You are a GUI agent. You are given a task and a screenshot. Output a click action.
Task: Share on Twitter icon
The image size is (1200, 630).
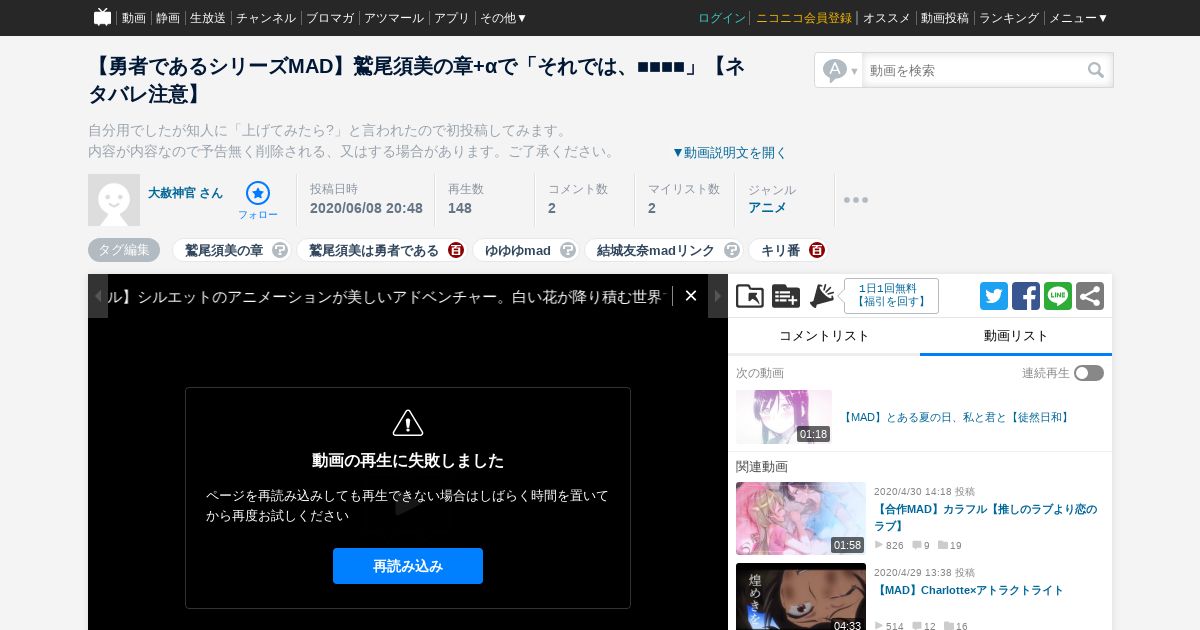[x=994, y=296]
